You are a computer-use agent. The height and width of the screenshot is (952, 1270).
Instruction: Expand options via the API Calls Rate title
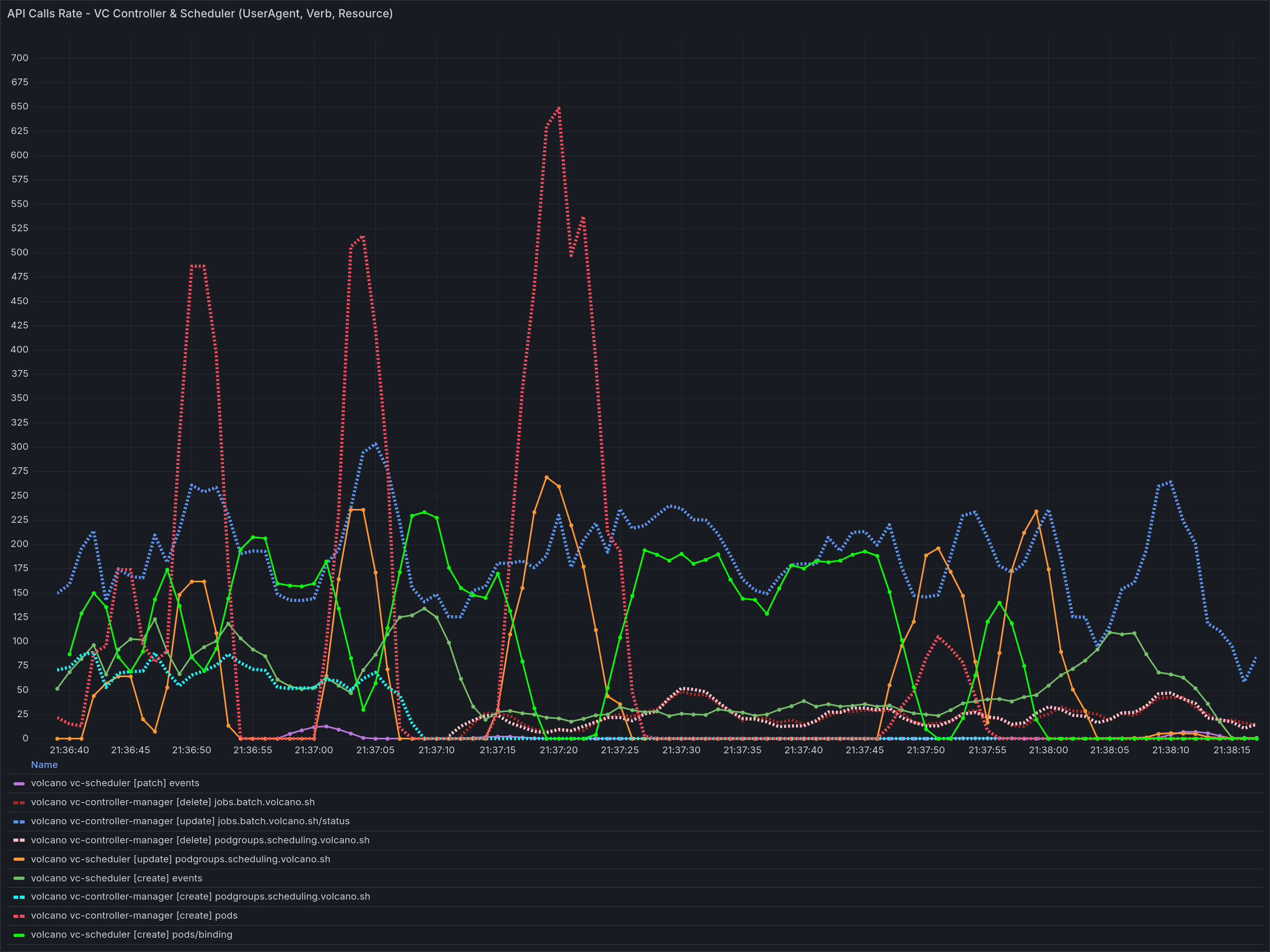point(200,13)
